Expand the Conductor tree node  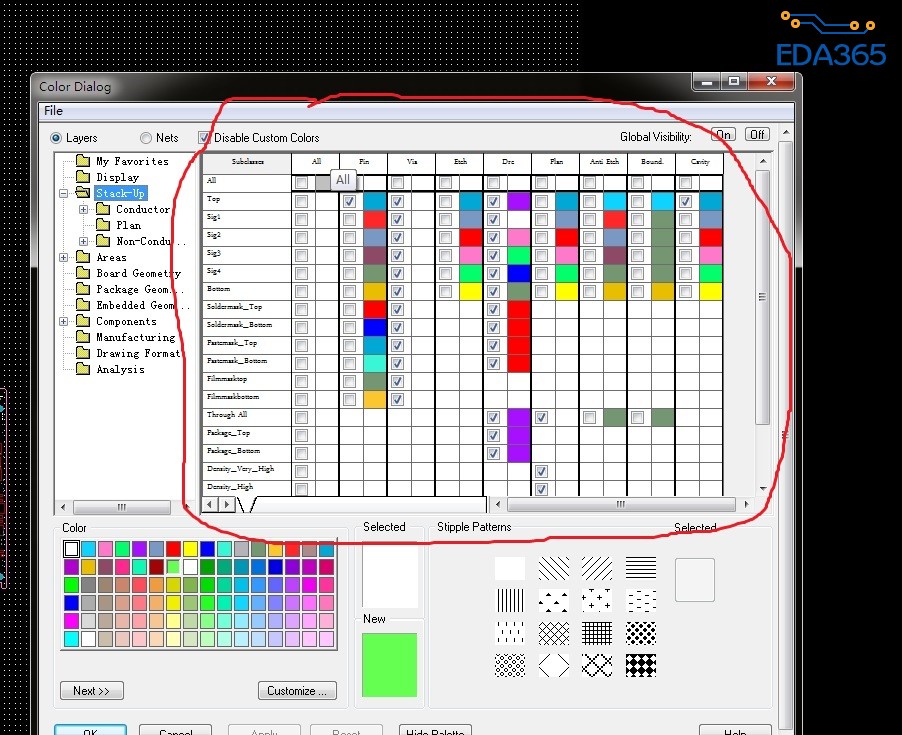coord(83,209)
